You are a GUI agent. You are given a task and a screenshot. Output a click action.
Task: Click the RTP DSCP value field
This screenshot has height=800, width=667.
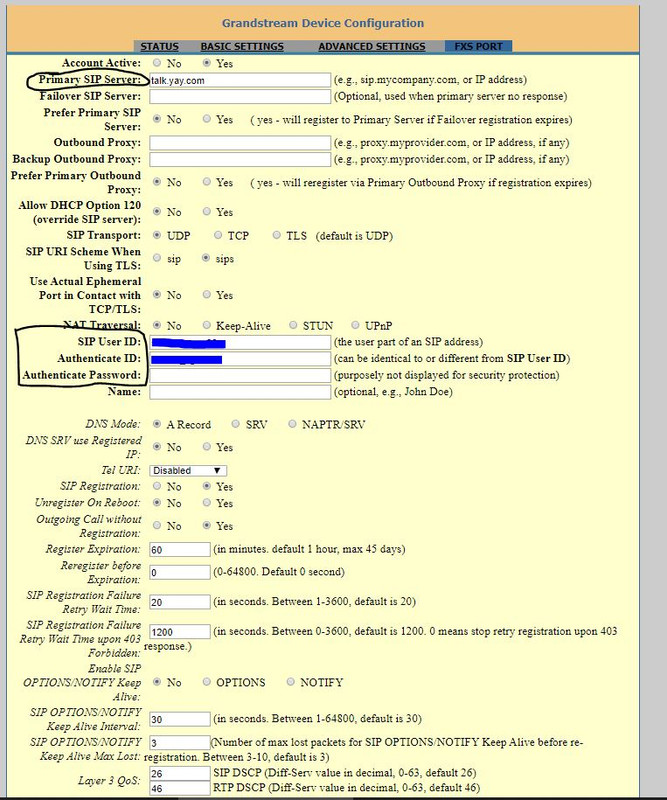180,788
